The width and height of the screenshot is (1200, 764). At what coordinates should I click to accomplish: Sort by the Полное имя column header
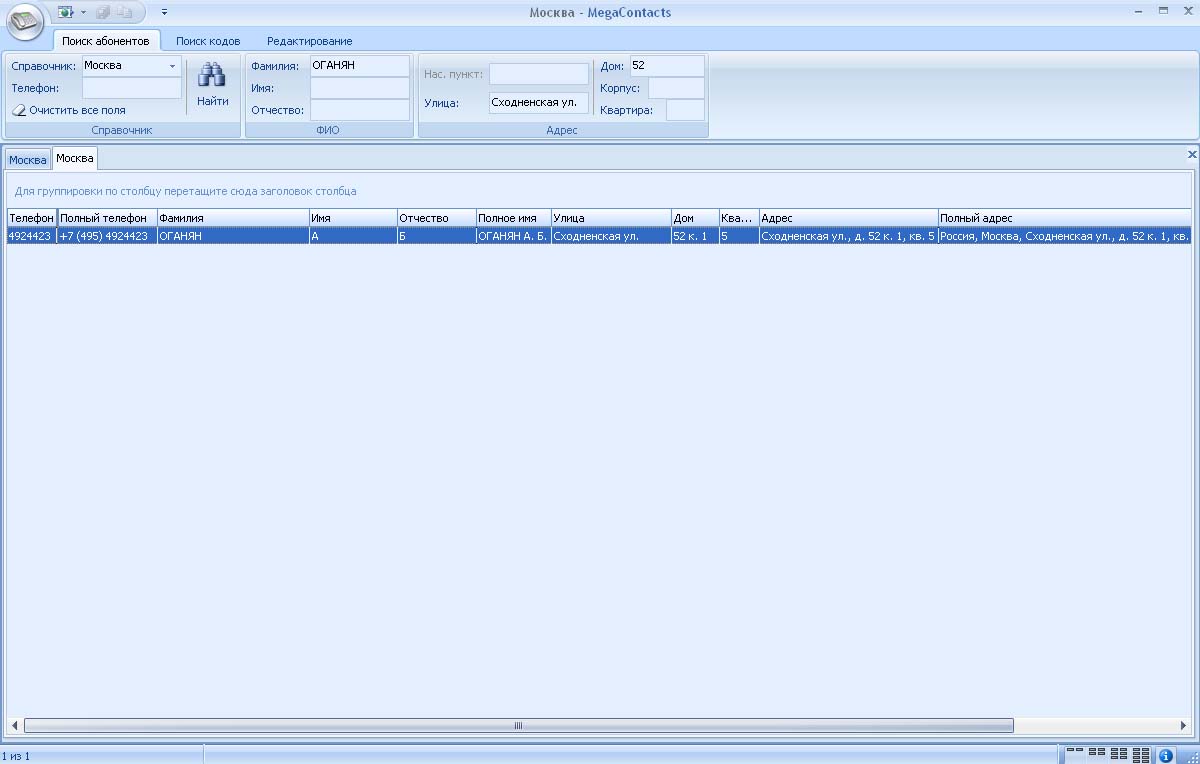pyautogui.click(x=513, y=218)
